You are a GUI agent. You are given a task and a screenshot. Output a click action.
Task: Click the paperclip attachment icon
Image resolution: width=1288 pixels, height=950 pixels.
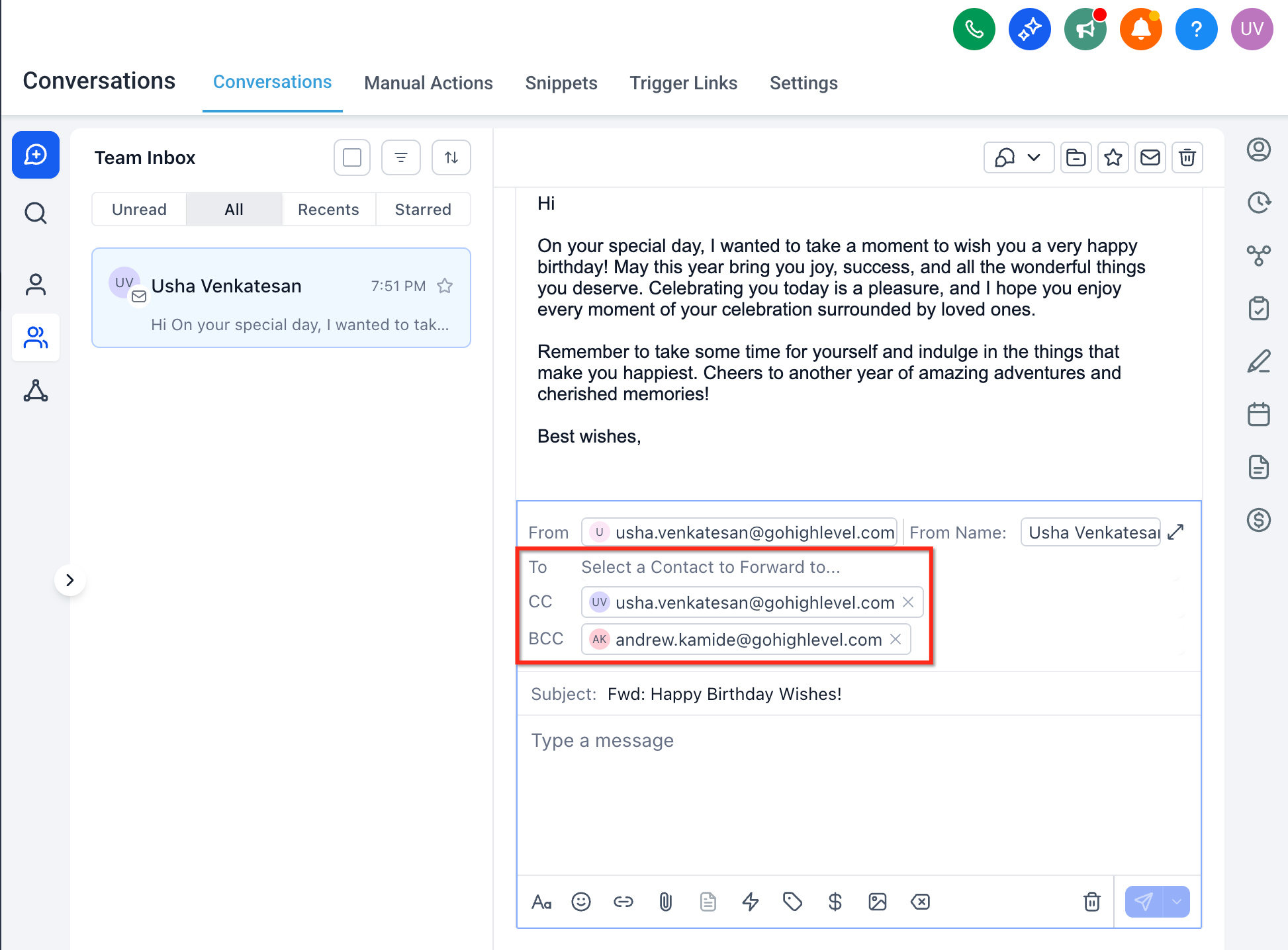pos(665,902)
